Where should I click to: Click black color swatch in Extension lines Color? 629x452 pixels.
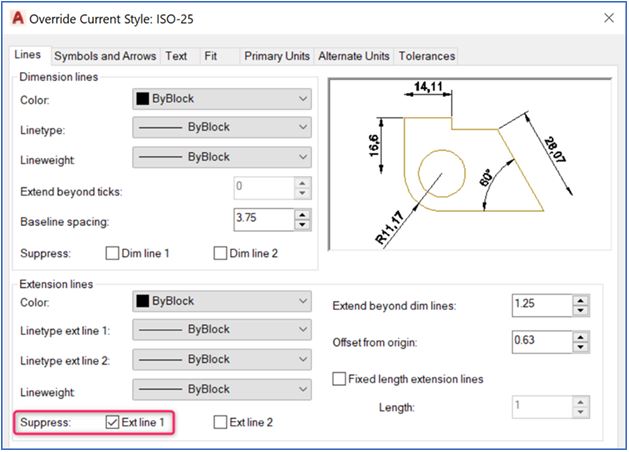(142, 301)
